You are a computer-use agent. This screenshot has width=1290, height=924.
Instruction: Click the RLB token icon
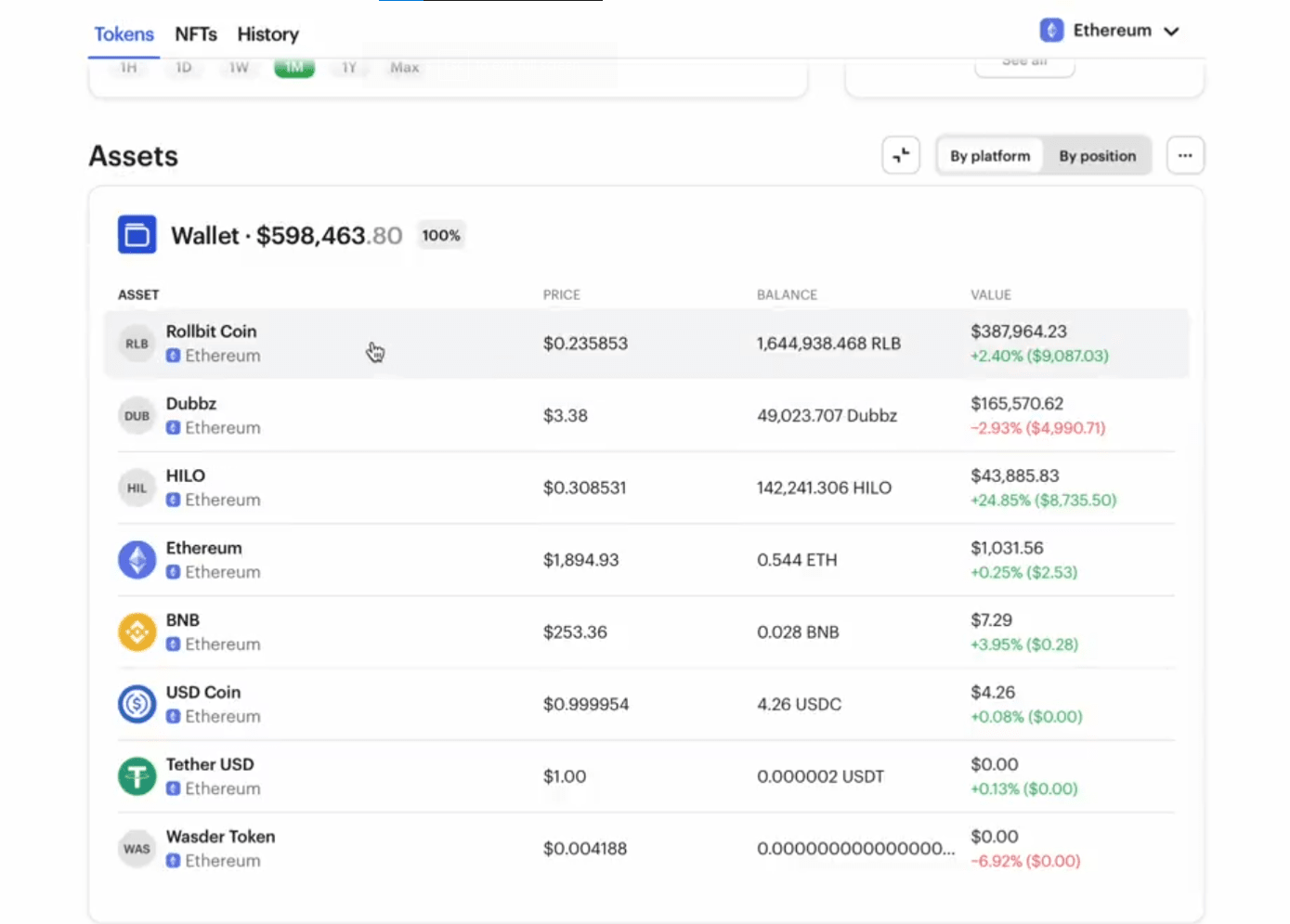137,344
